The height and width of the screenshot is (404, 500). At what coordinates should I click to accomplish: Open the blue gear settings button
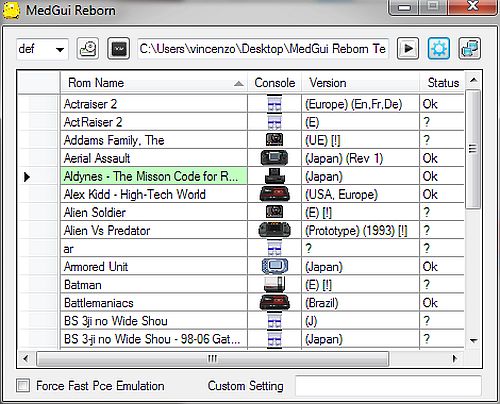coord(439,49)
